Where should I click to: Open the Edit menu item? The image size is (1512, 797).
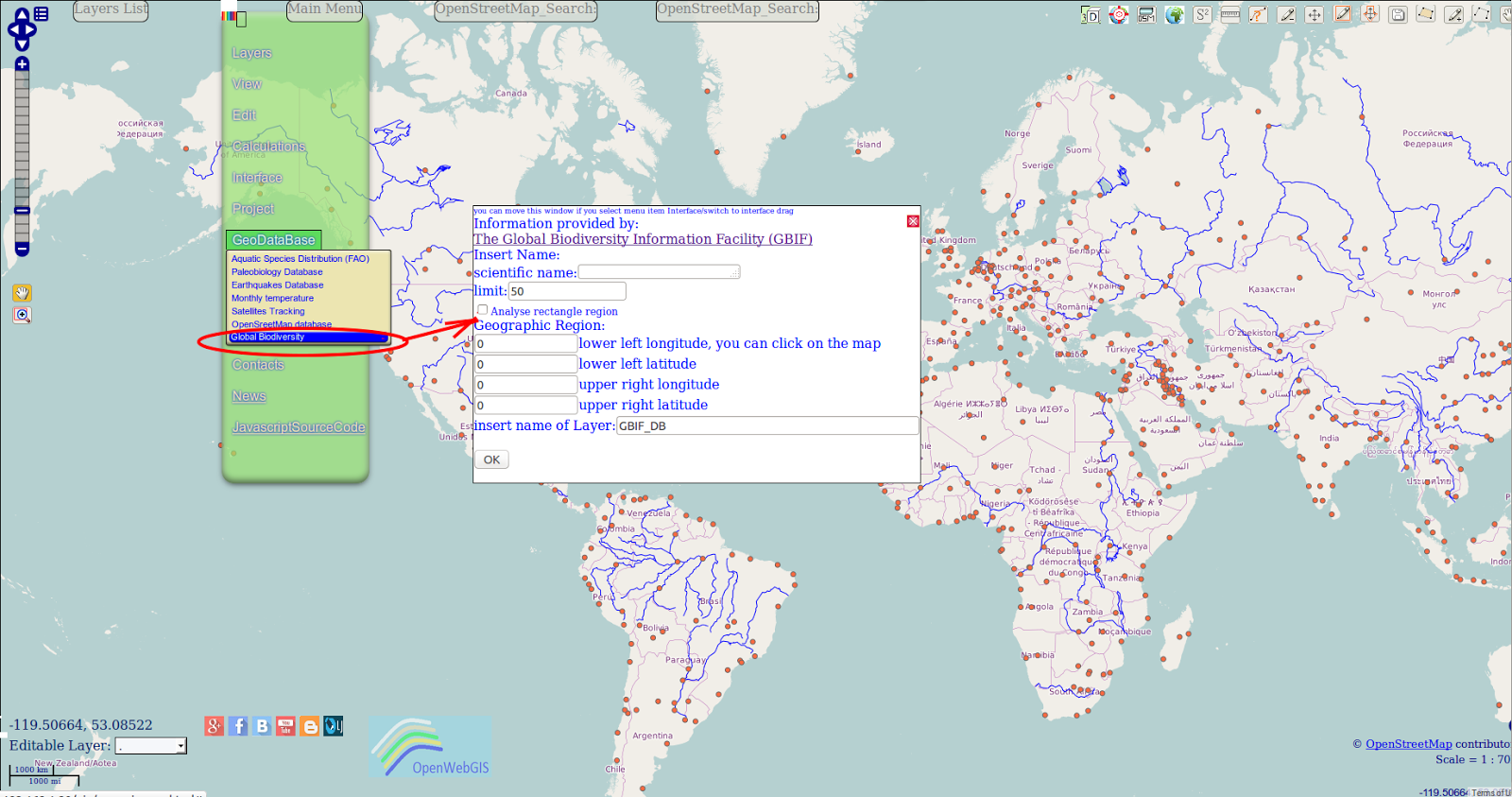click(244, 115)
